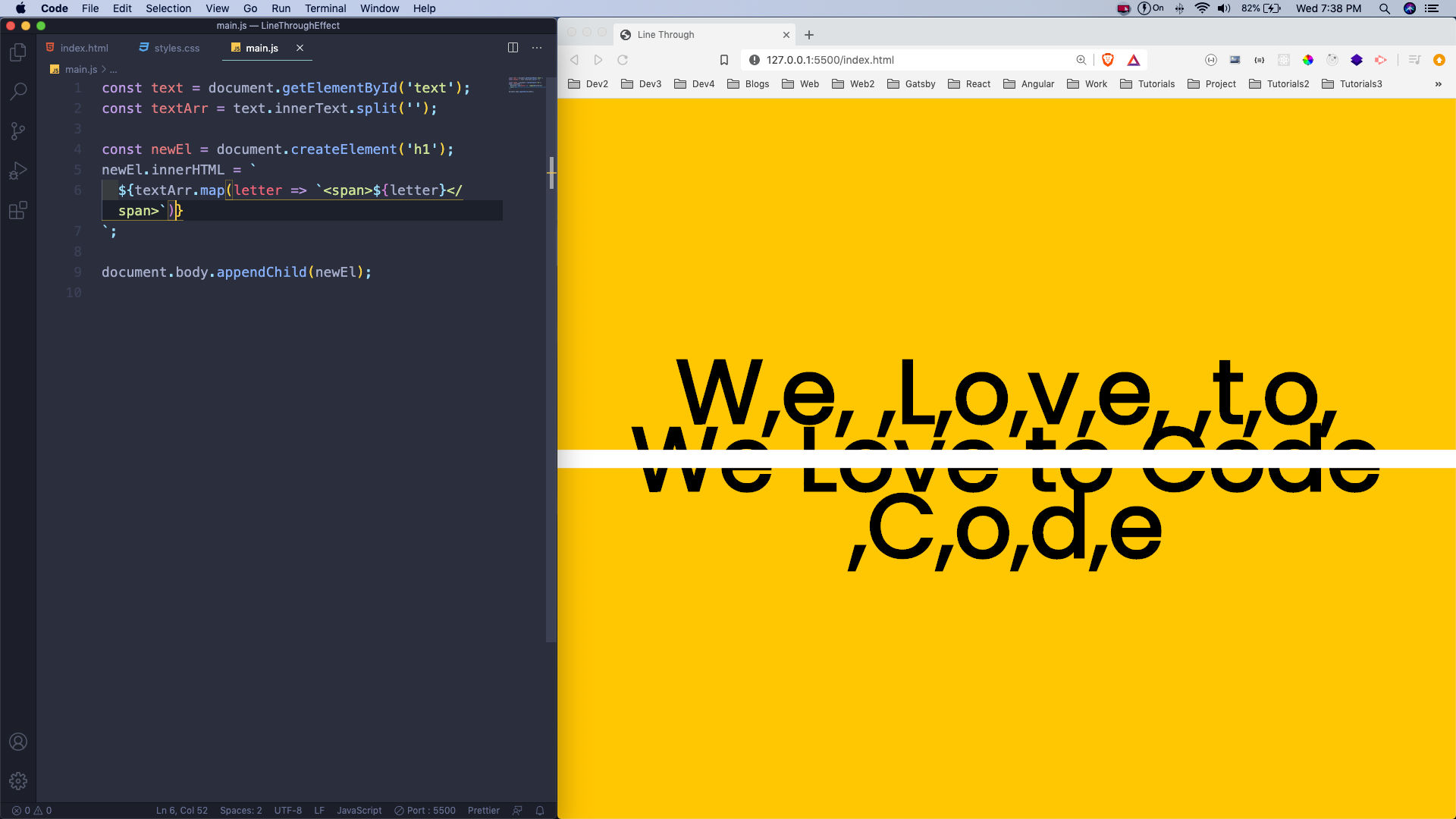Show hidden bookmarks with double chevron
The width and height of the screenshot is (1456, 819).
(x=1439, y=84)
